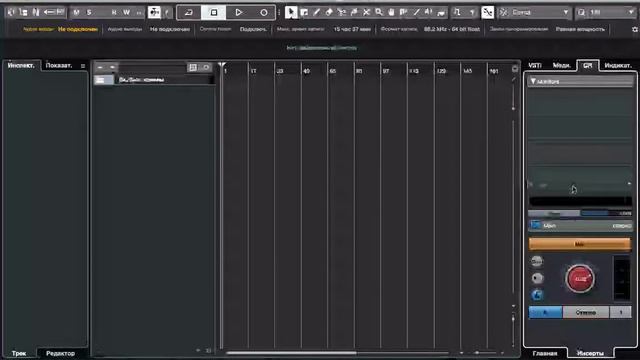This screenshot has height=360, width=640.
Task: Select the Hand tool in toolbar
Action: pos(391,13)
